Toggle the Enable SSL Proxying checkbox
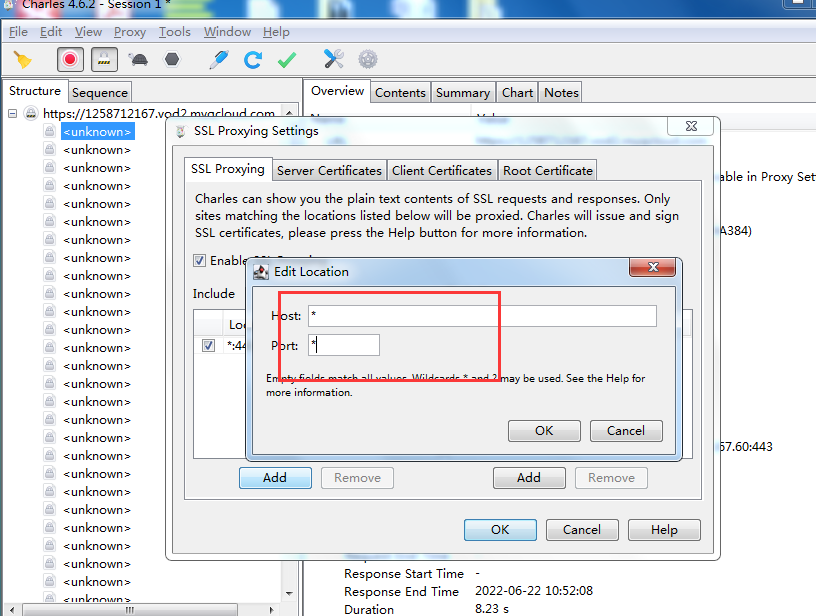The width and height of the screenshot is (816, 616). (x=200, y=261)
